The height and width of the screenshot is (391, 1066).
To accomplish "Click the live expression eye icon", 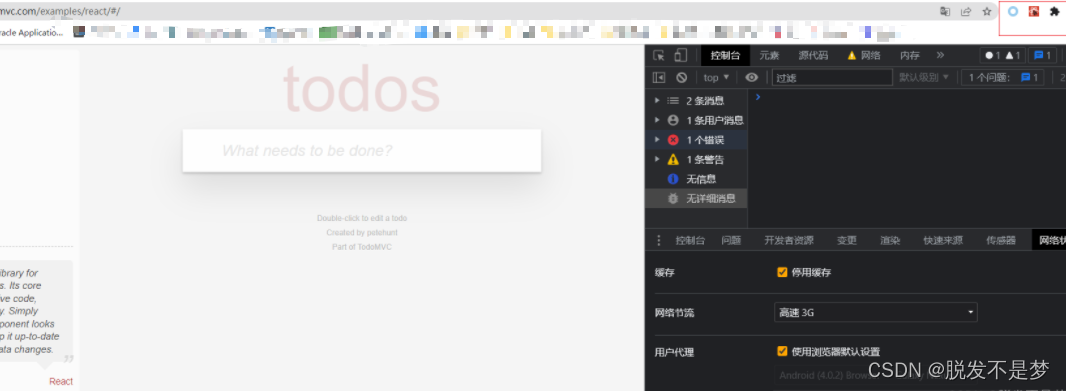I will 751,78.
